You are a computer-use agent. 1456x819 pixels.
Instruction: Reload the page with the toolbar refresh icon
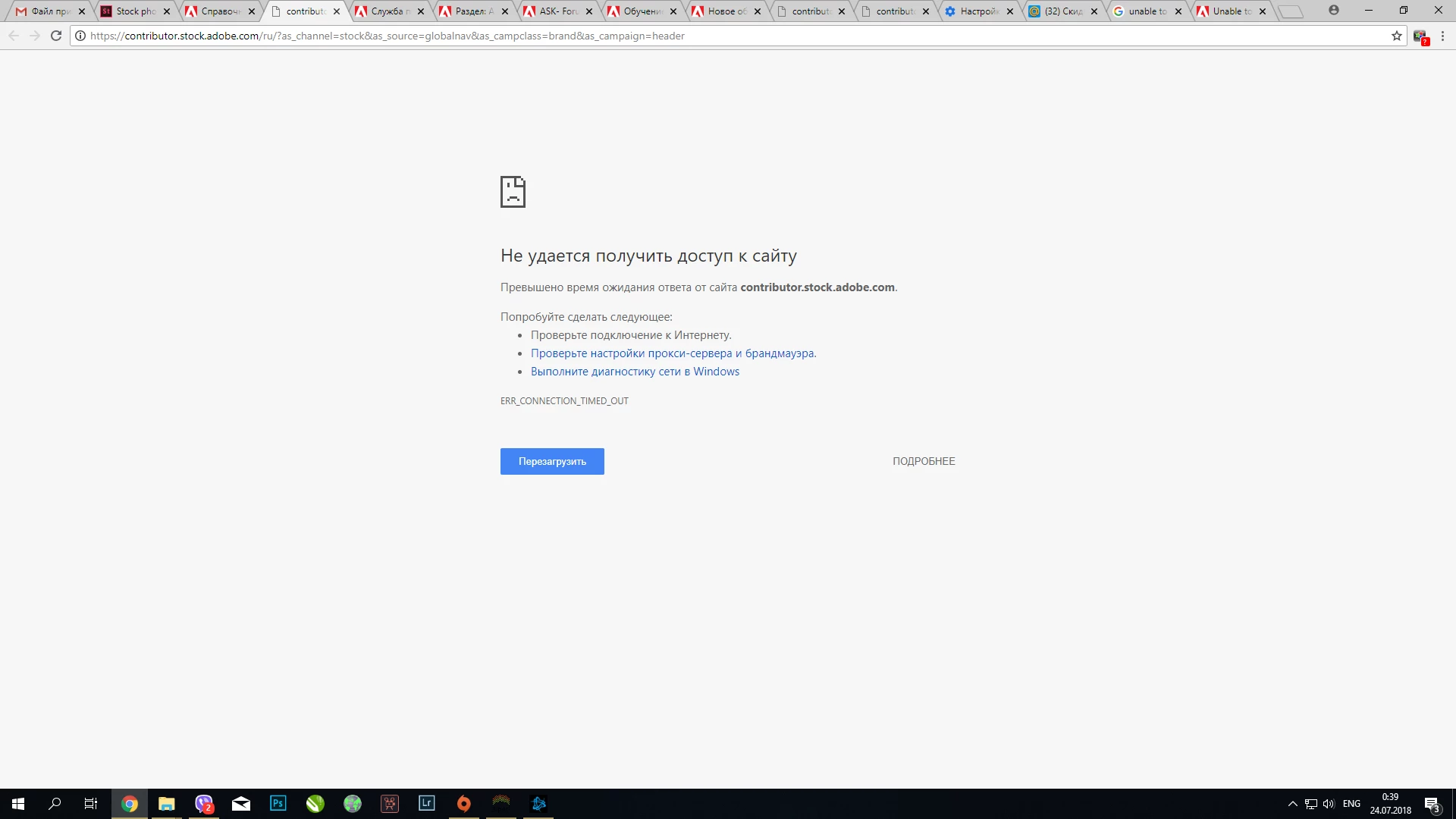(x=55, y=36)
